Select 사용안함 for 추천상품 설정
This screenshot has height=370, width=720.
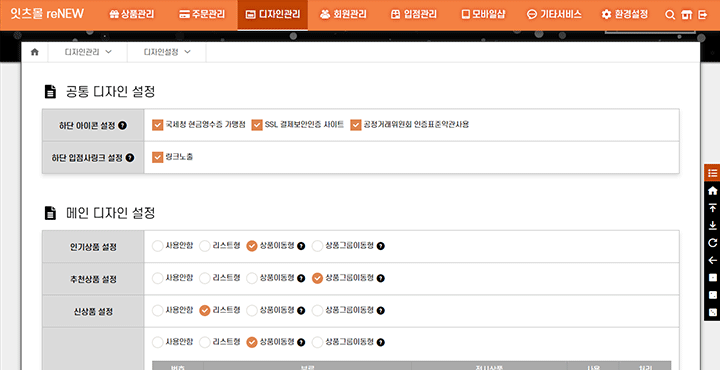pyautogui.click(x=158, y=278)
